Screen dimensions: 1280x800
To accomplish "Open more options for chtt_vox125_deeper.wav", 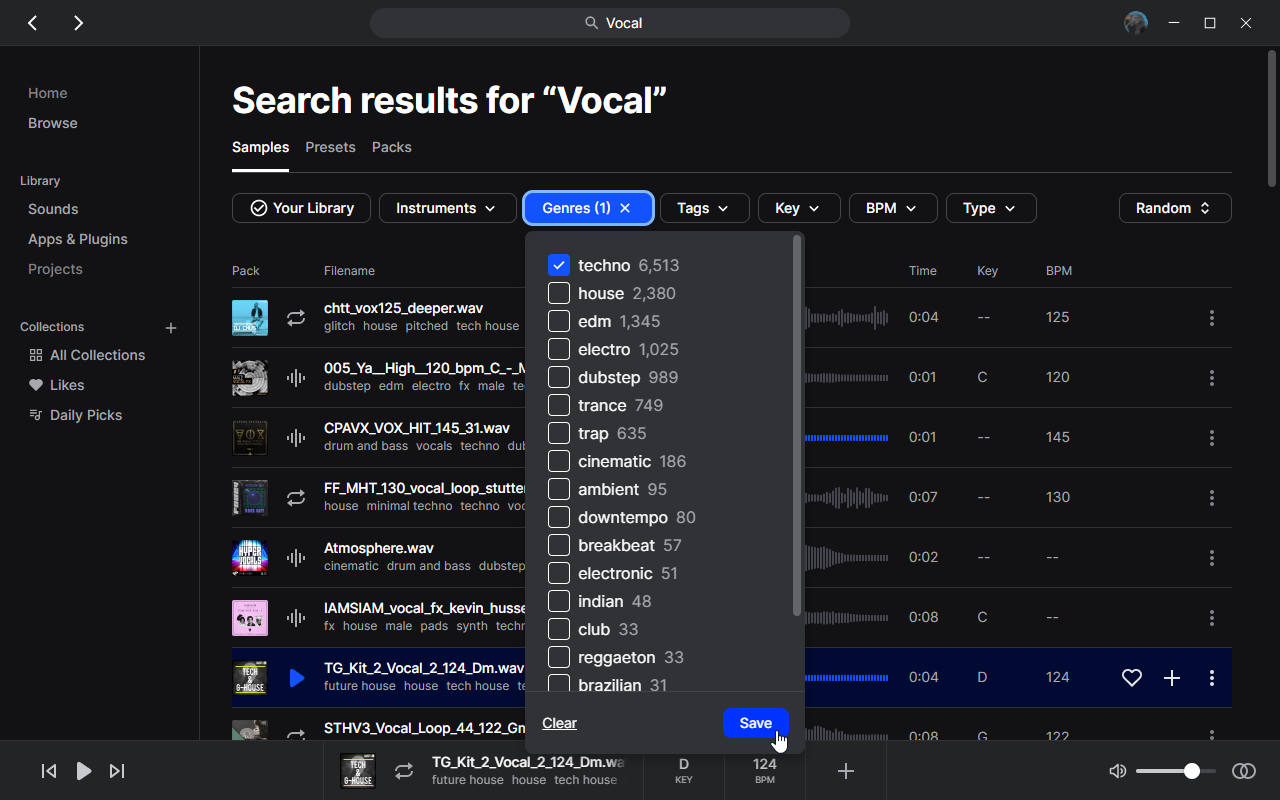I will (1211, 318).
